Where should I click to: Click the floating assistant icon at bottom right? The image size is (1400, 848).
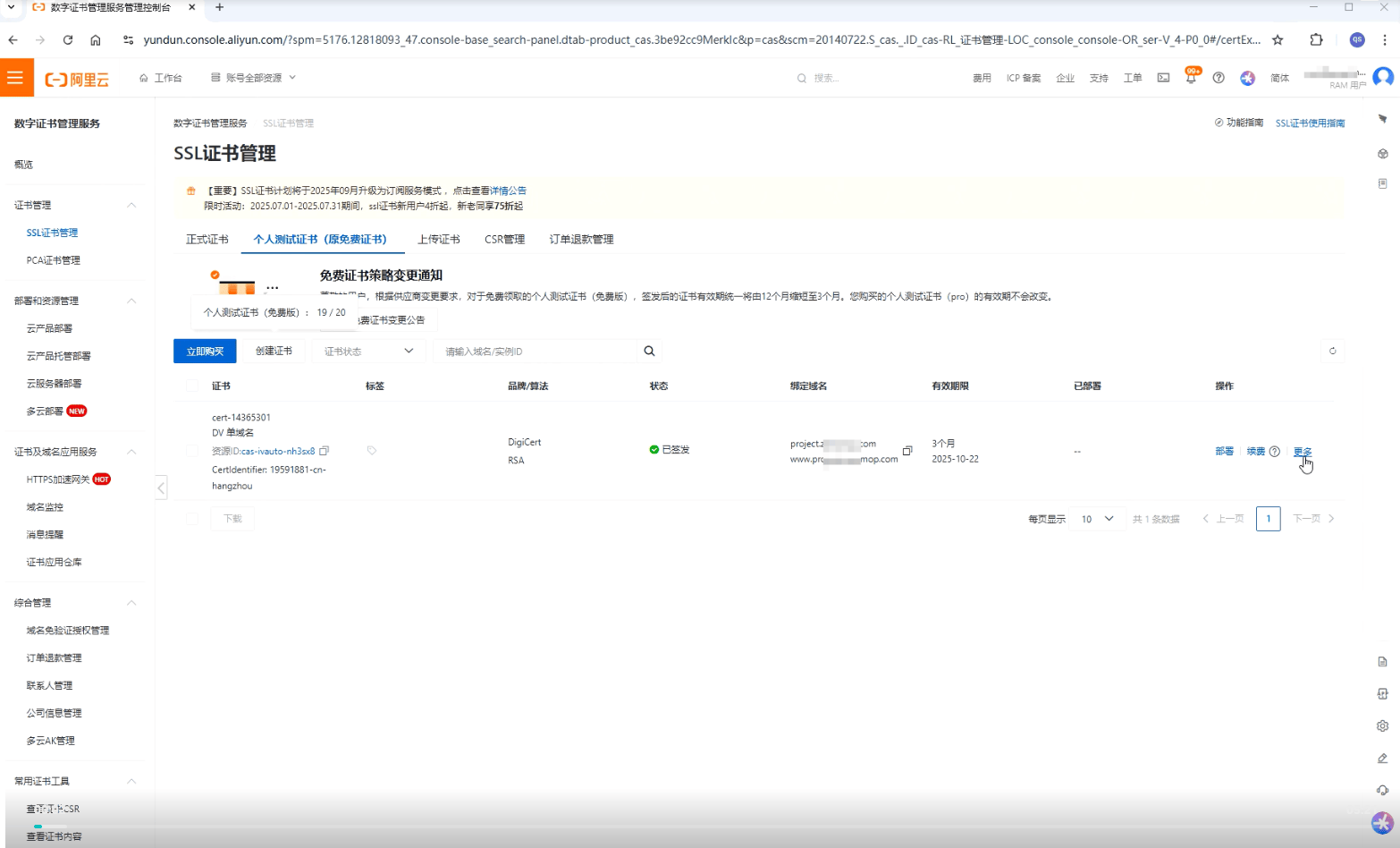(x=1382, y=822)
